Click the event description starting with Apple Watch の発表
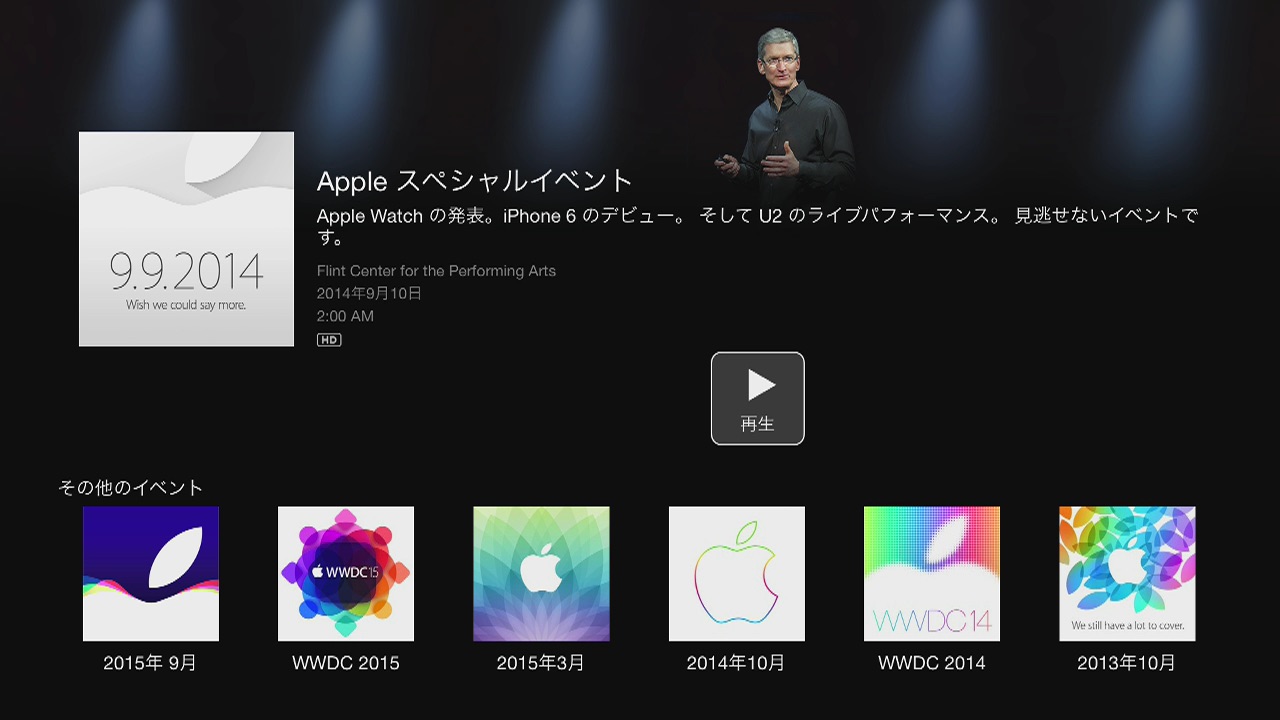This screenshot has width=1280, height=720. click(757, 227)
